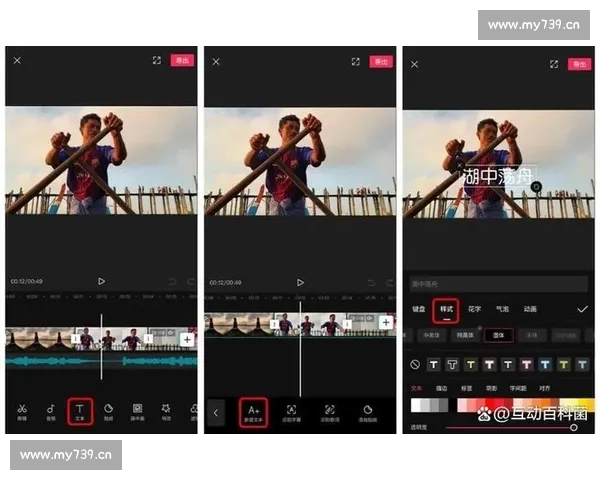Play the video in left screen
Image resolution: width=600 pixels, height=480 pixels.
tap(101, 281)
